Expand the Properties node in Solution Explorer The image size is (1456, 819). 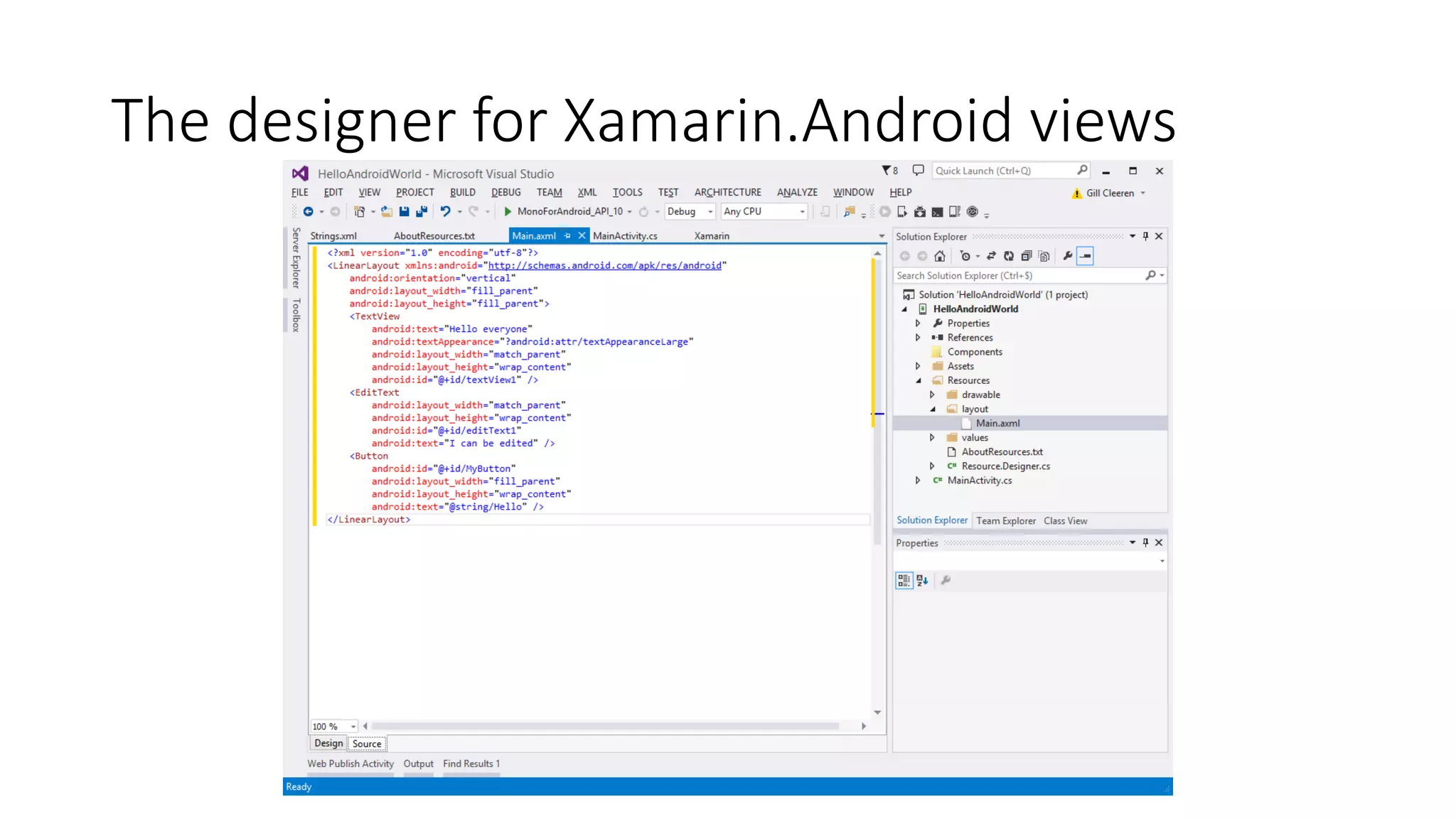(918, 323)
